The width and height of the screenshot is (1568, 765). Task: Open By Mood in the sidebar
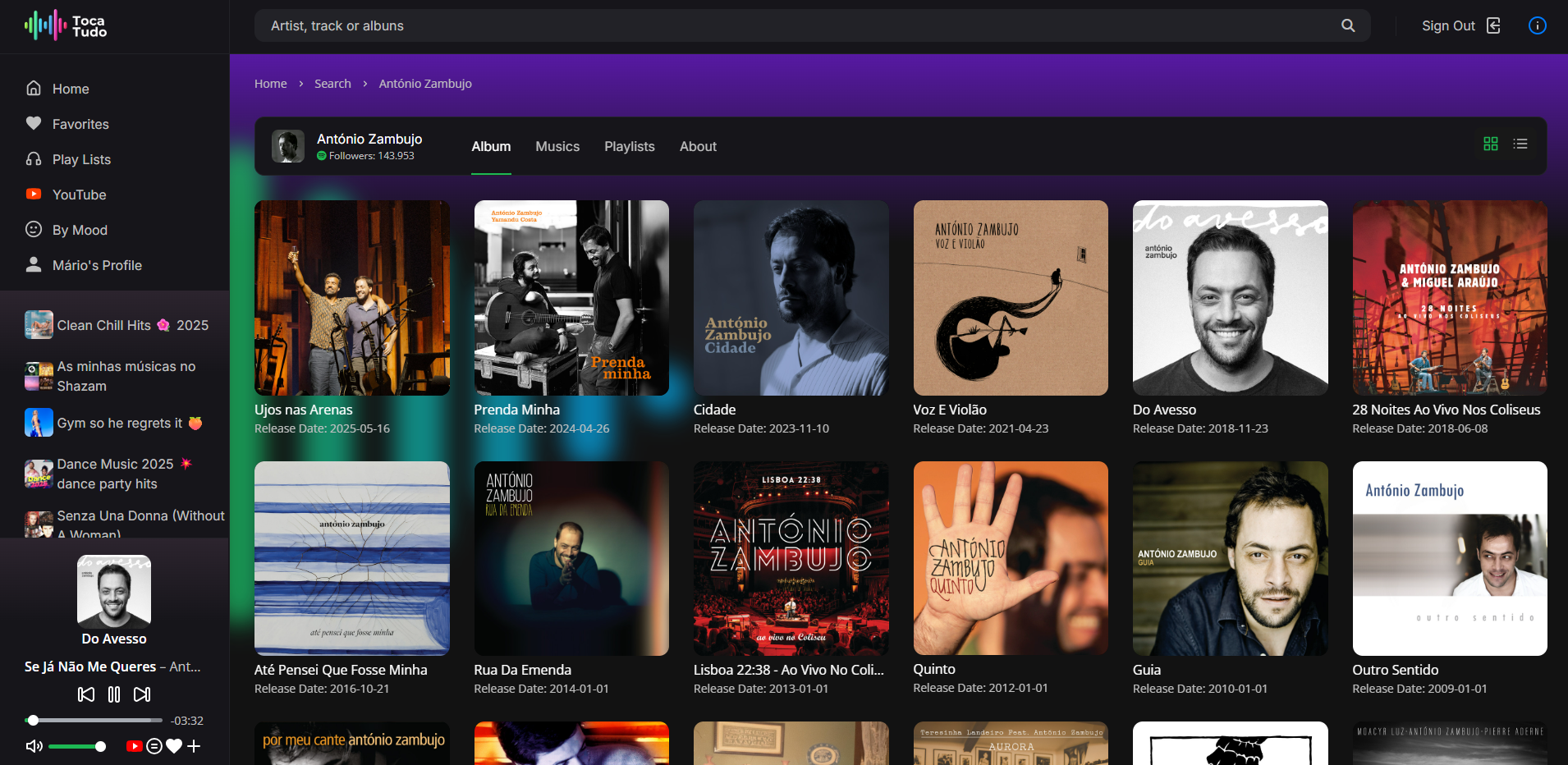coord(80,230)
